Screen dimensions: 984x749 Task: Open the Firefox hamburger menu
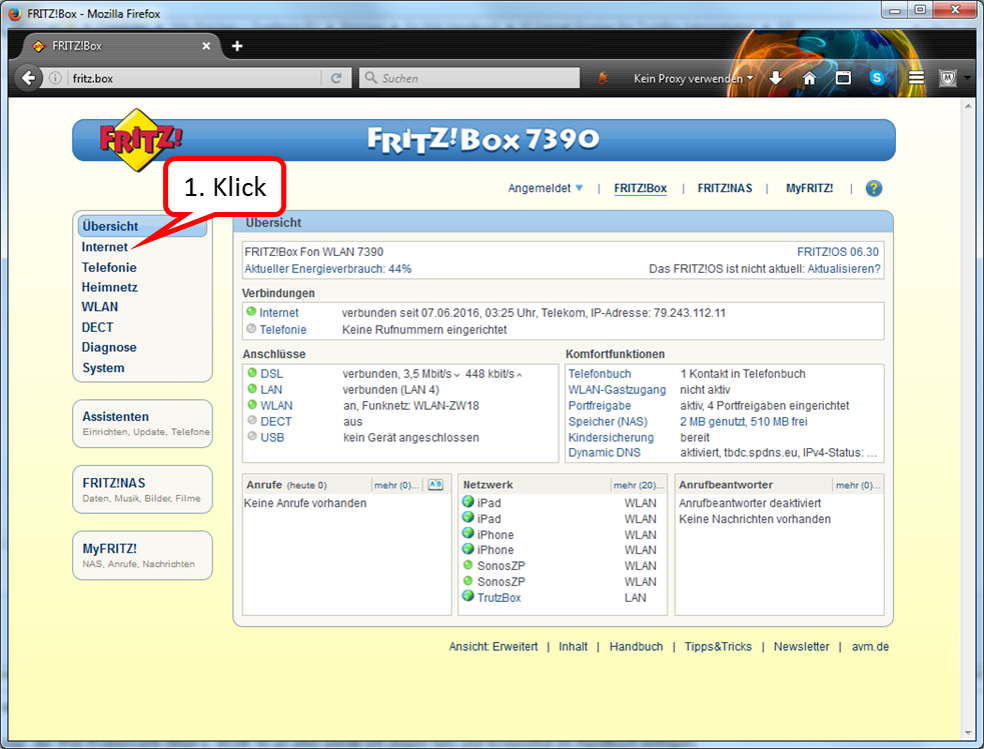(x=916, y=78)
